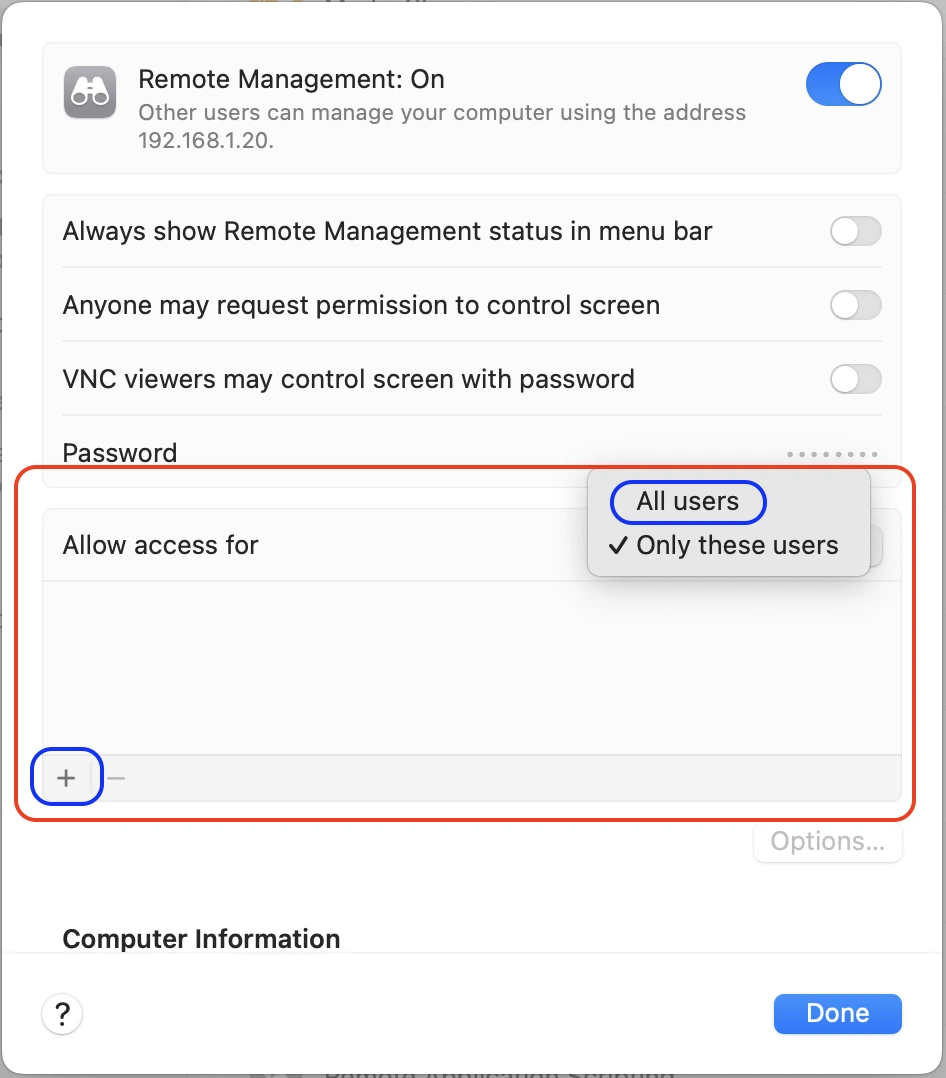Click the Remote Management: On title text

(x=292, y=79)
